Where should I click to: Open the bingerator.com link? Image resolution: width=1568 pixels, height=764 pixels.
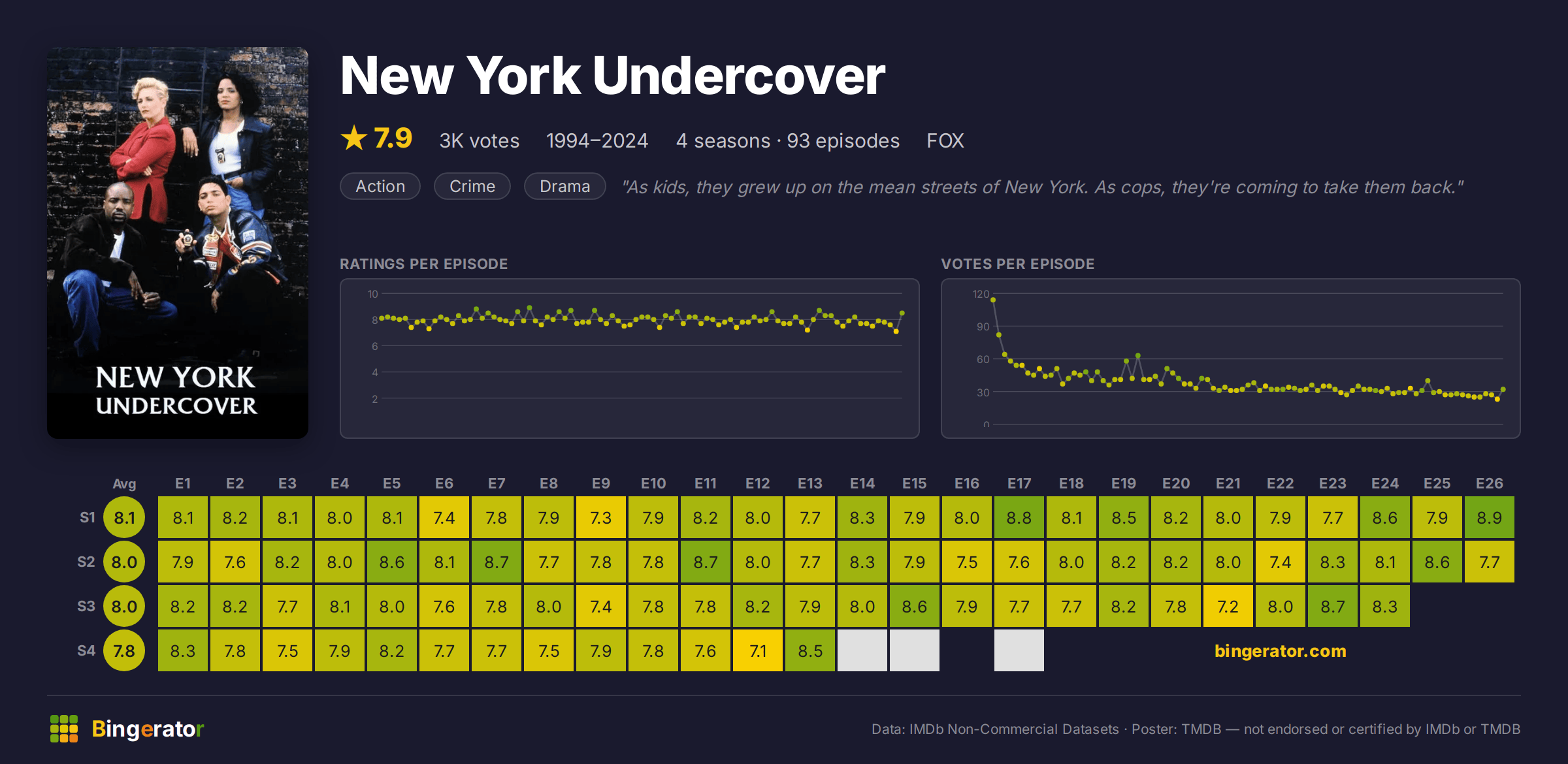click(1280, 651)
